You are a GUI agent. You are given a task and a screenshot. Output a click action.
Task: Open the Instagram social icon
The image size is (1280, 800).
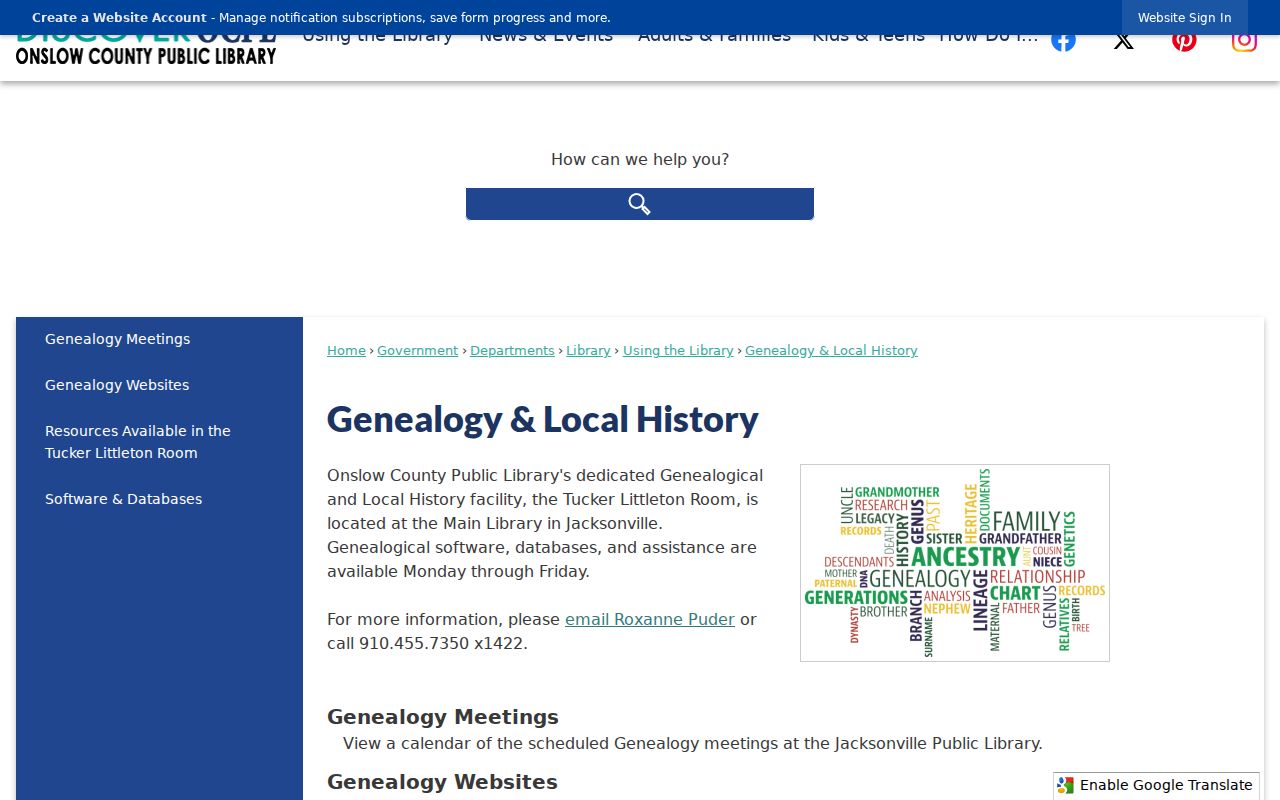pos(1244,42)
